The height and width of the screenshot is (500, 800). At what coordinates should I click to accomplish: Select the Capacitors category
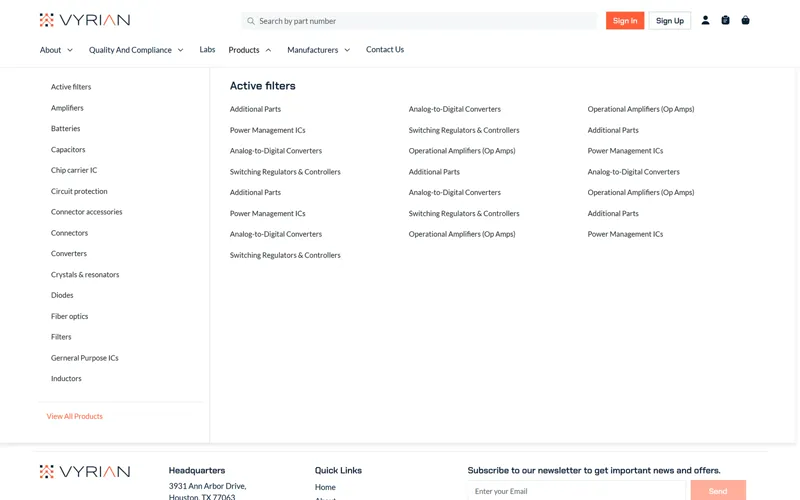68,149
